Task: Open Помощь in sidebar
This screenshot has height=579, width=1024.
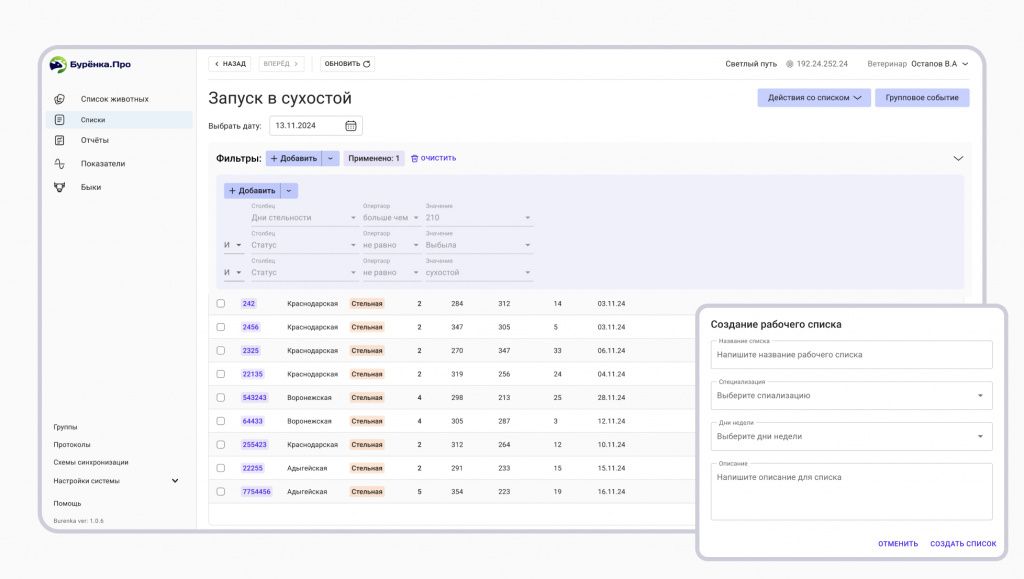Action: (67, 503)
